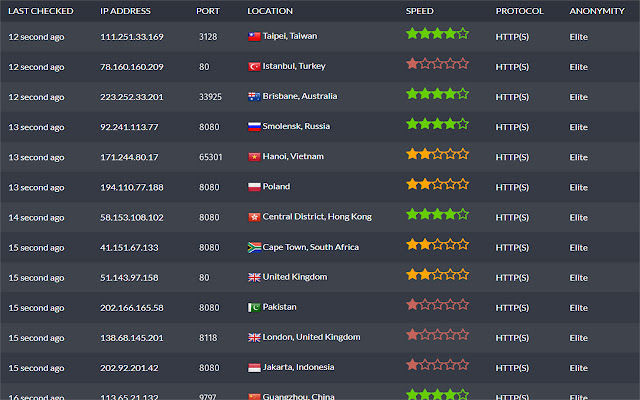Click speed stars for Hanoi row

[x=437, y=154]
